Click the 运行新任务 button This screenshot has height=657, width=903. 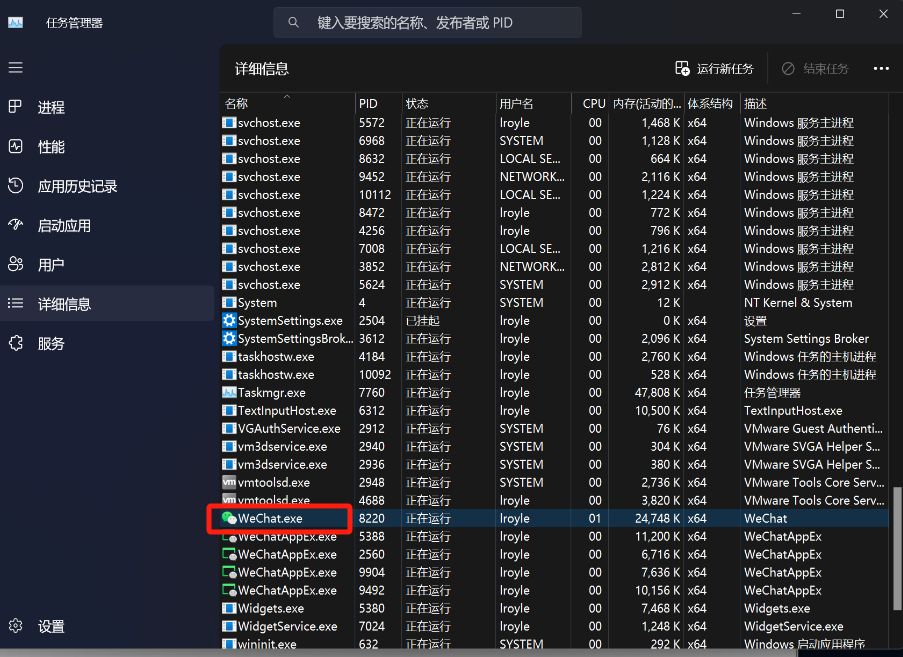pyautogui.click(x=714, y=69)
